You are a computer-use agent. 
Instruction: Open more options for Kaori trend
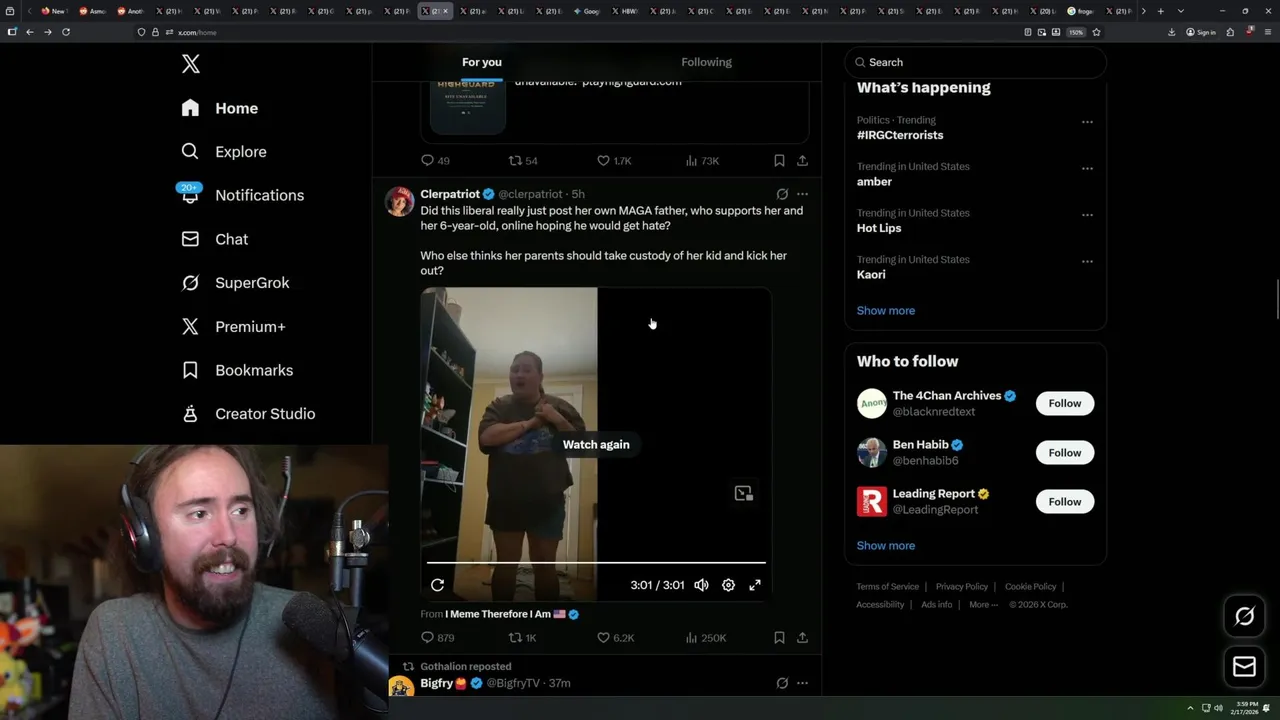click(1087, 261)
